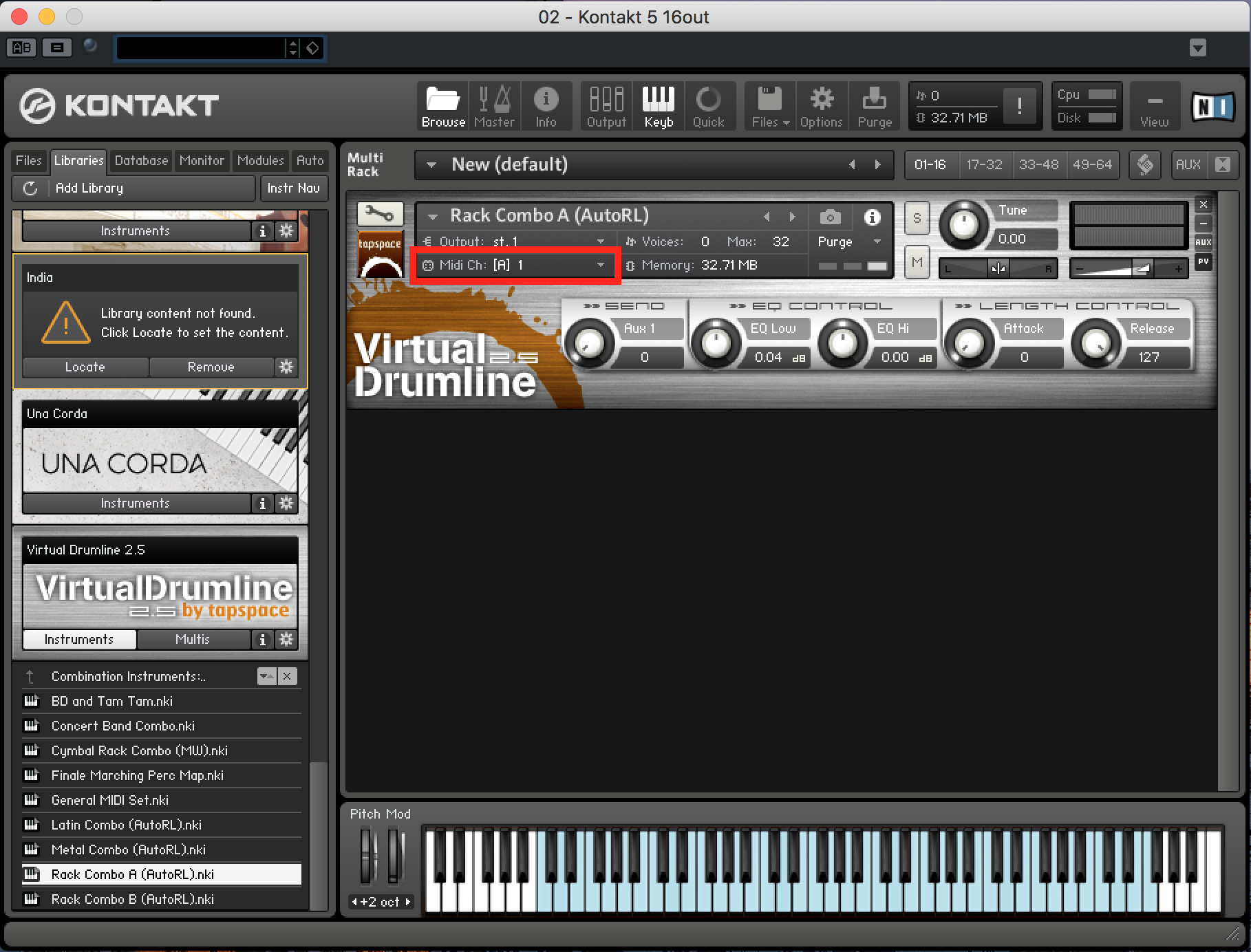Open the Rack Combo A instrument dropdown
This screenshot has height=952, width=1251.
(432, 217)
